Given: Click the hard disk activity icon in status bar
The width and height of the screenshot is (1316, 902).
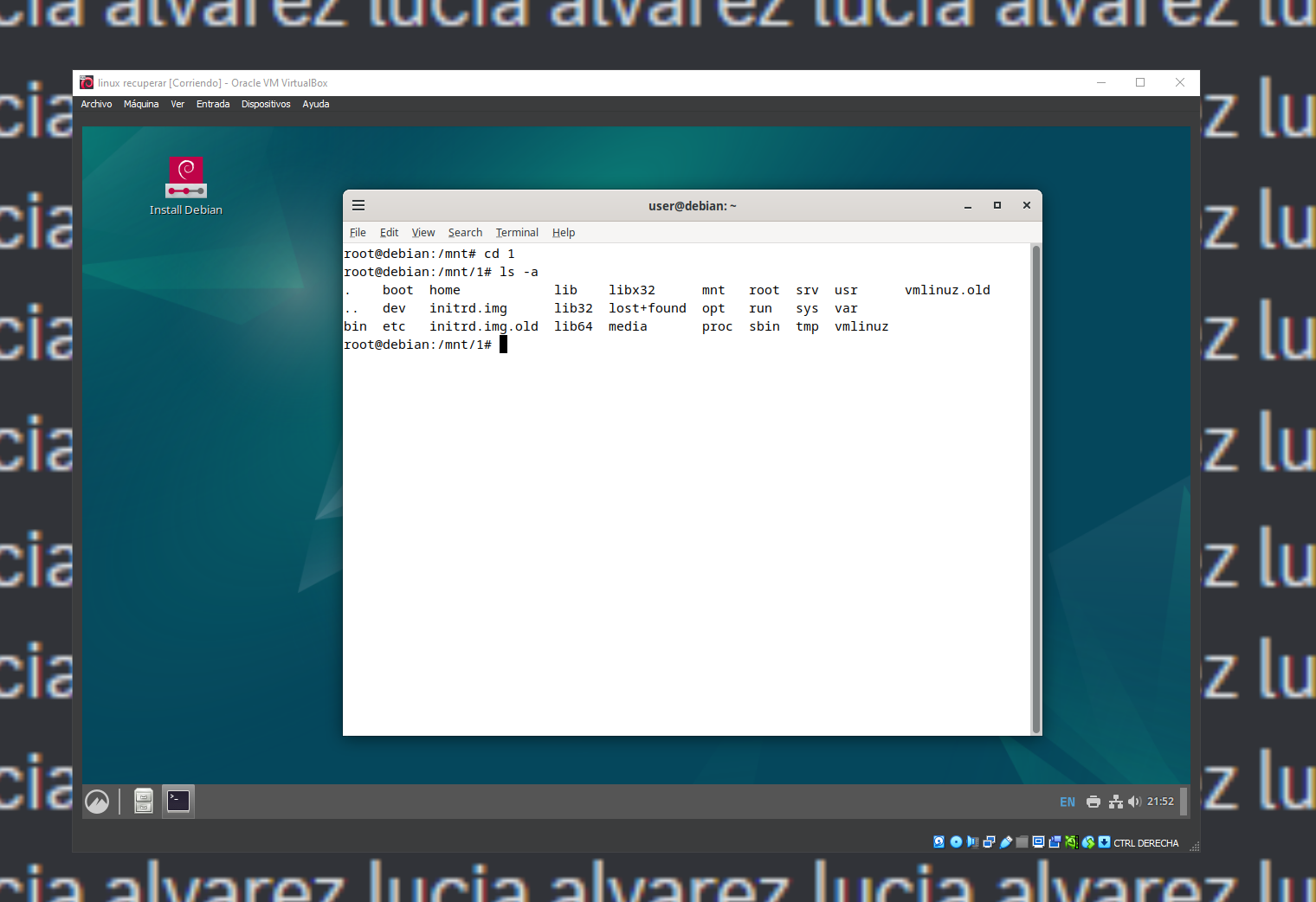Looking at the screenshot, I should click(939, 841).
